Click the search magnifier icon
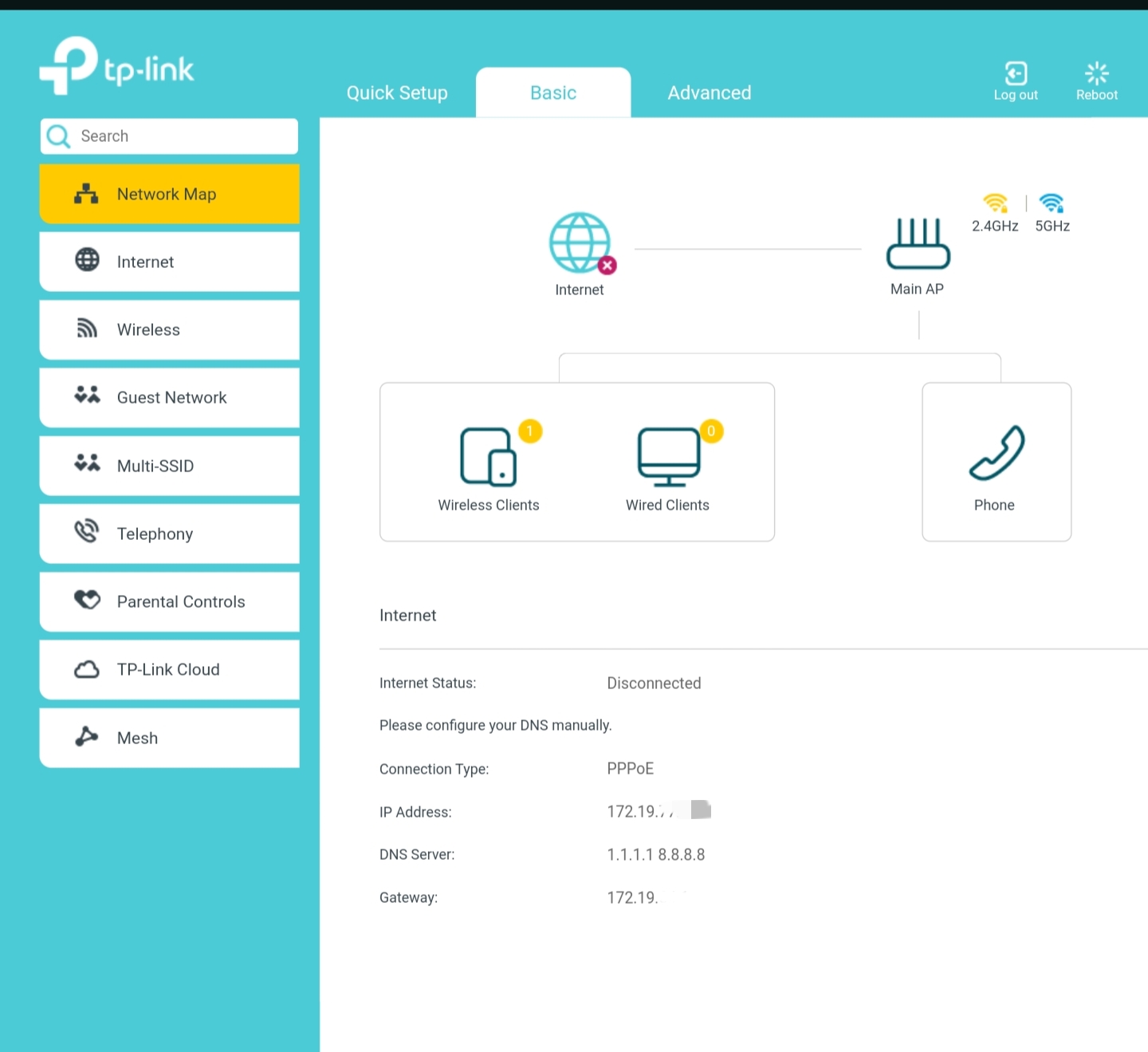1148x1052 pixels. 58,136
